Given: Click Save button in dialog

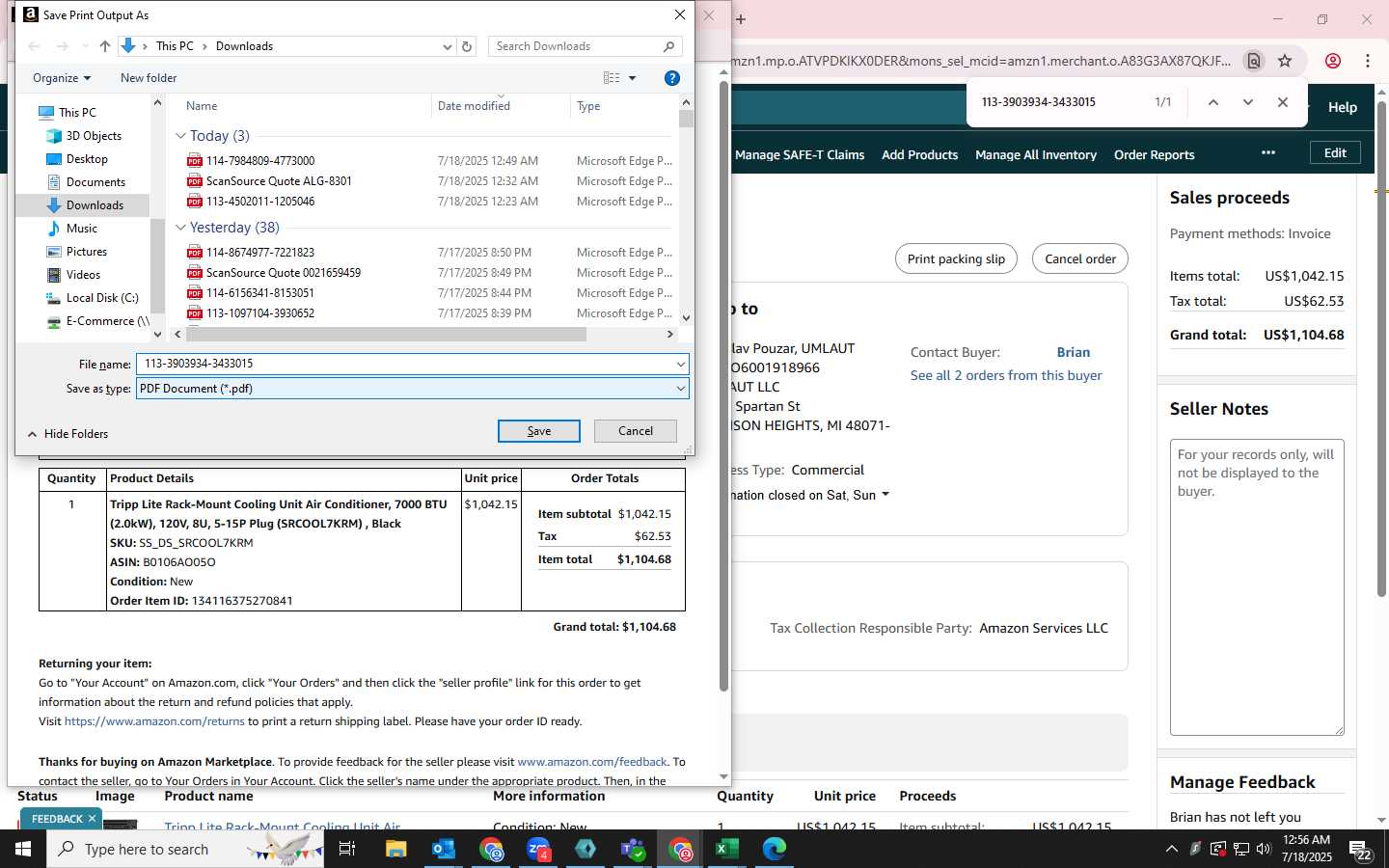Looking at the screenshot, I should [x=539, y=431].
